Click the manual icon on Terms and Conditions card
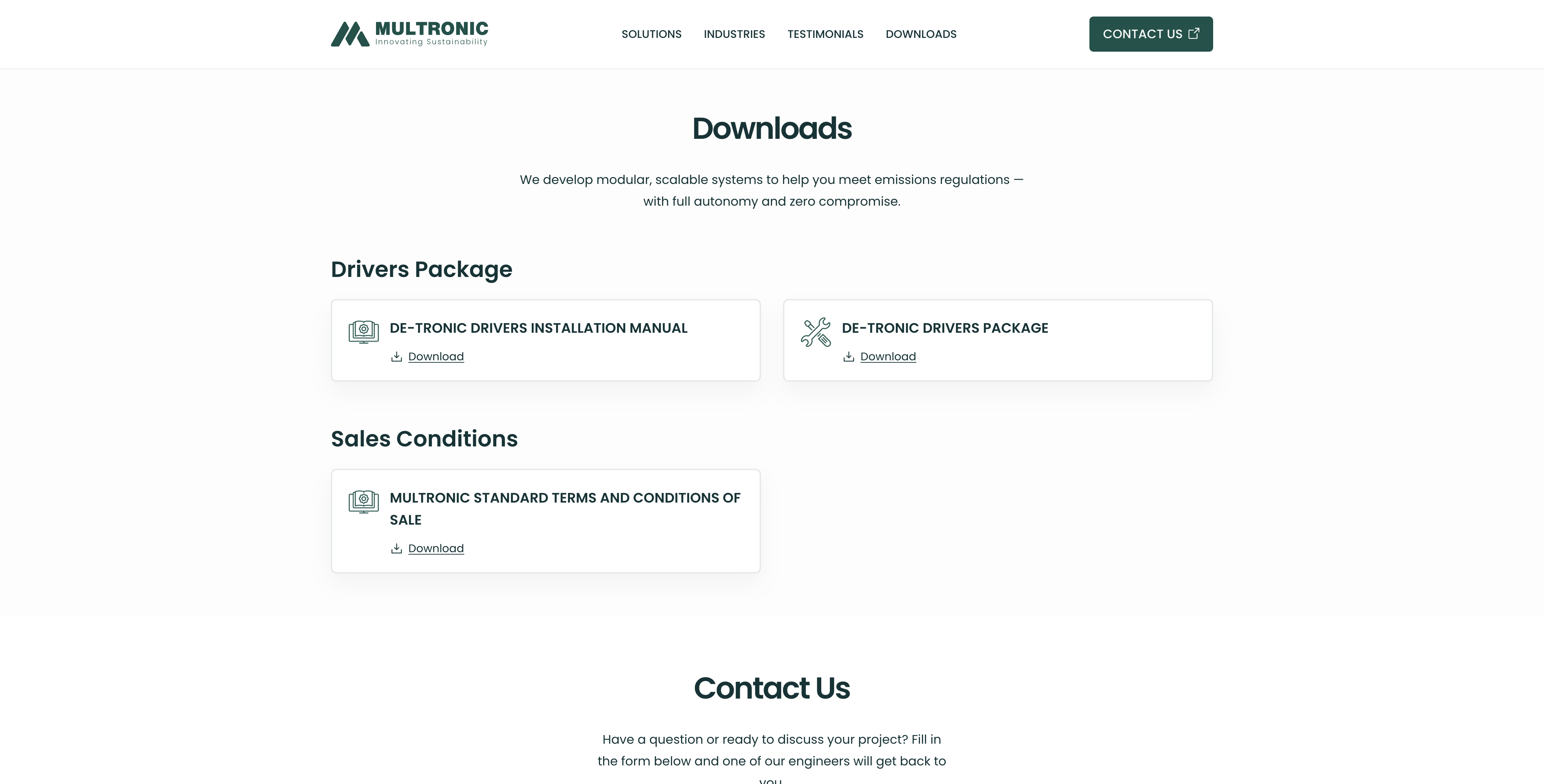Screen dimensions: 1544x784 tap(363, 501)
